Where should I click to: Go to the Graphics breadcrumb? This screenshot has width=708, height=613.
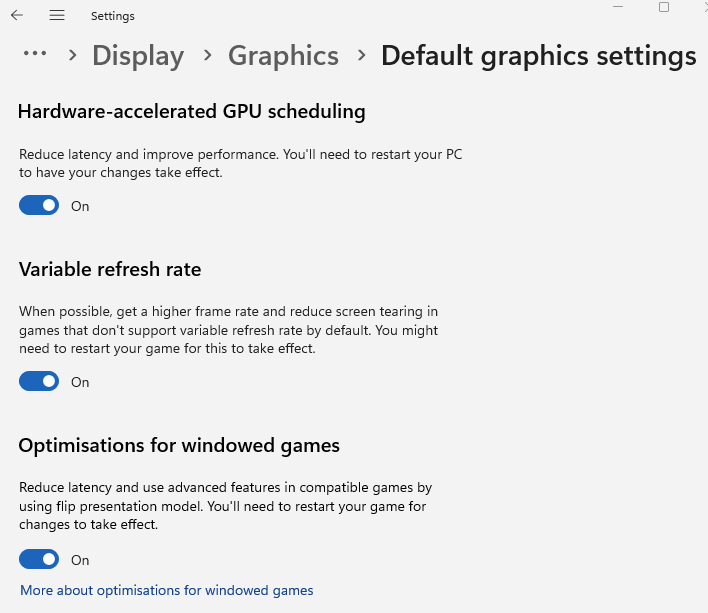tap(284, 56)
